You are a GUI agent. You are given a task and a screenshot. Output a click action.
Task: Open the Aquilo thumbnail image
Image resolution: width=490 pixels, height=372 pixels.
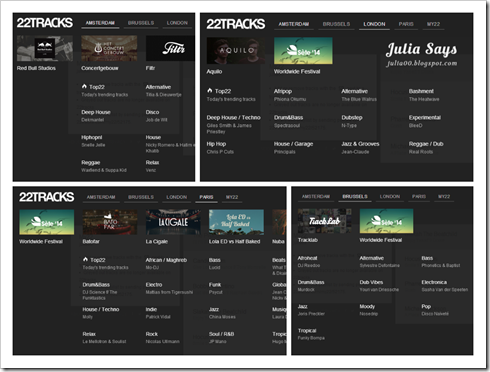pos(236,51)
